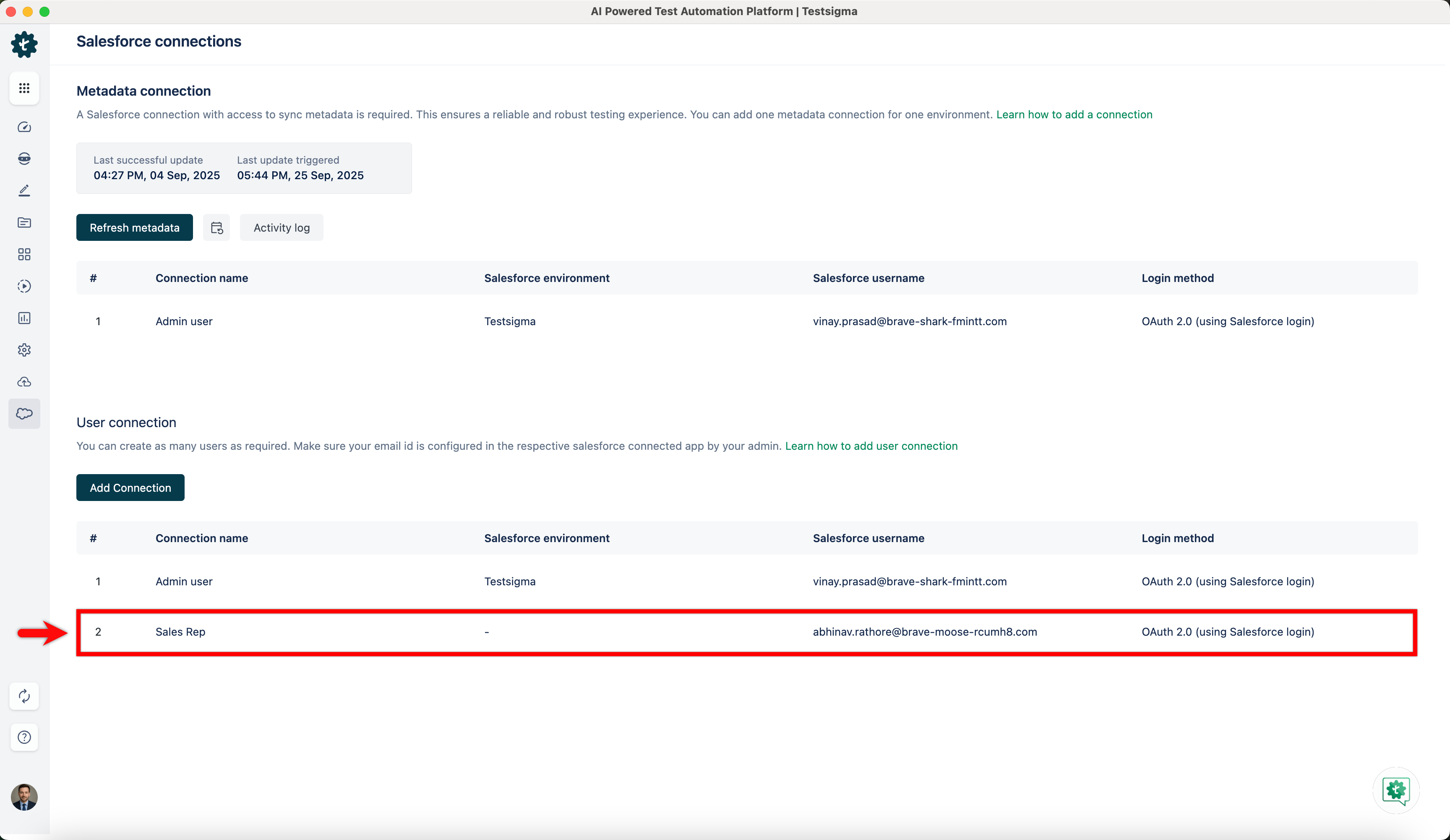Click the user profile avatar
The image size is (1450, 840).
24,797
